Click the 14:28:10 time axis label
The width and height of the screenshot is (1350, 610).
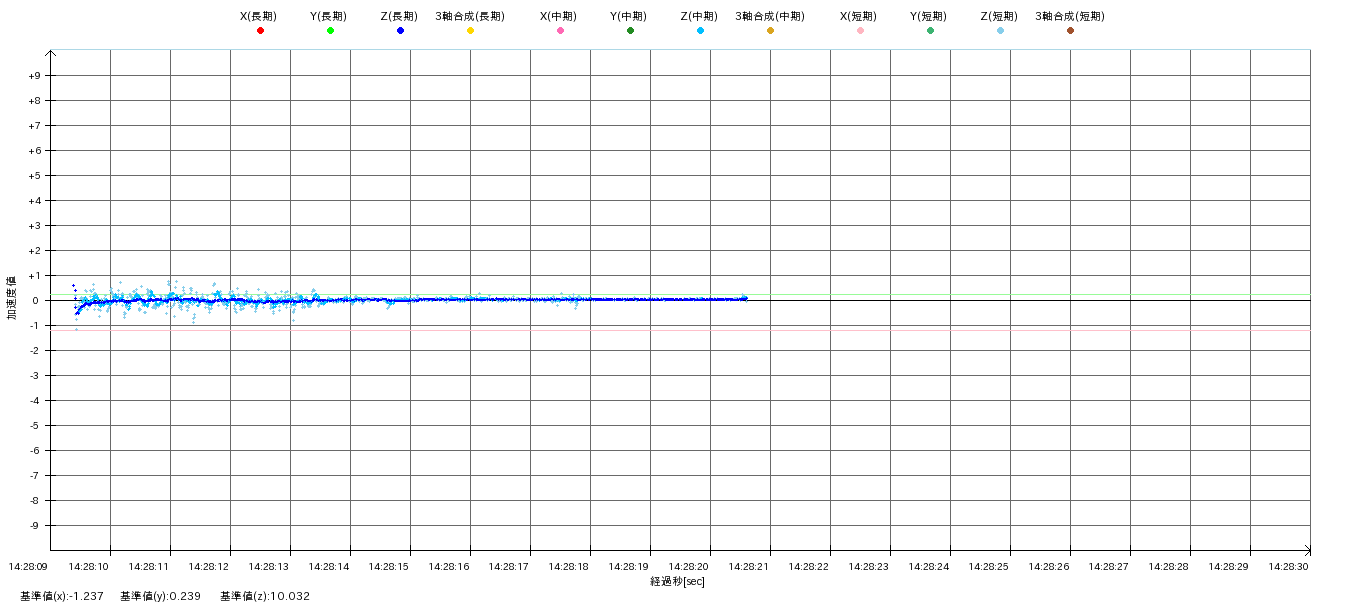pos(89,566)
